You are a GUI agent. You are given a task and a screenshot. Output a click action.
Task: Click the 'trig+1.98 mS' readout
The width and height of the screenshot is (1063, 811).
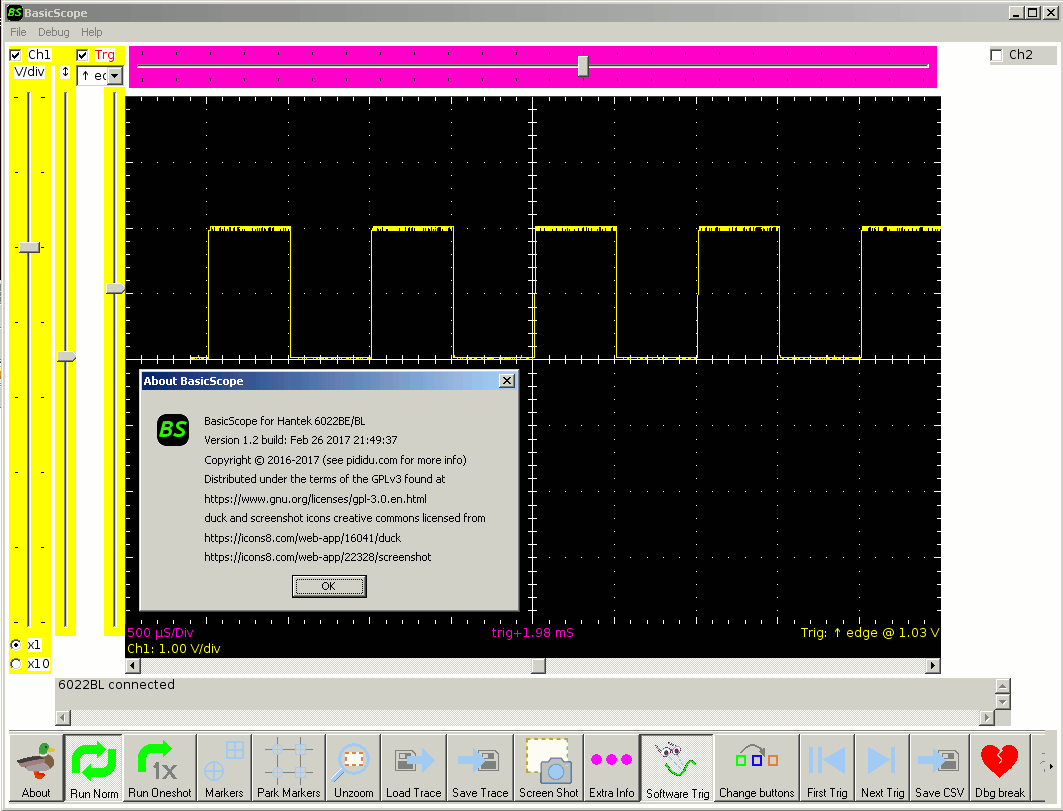[x=533, y=633]
